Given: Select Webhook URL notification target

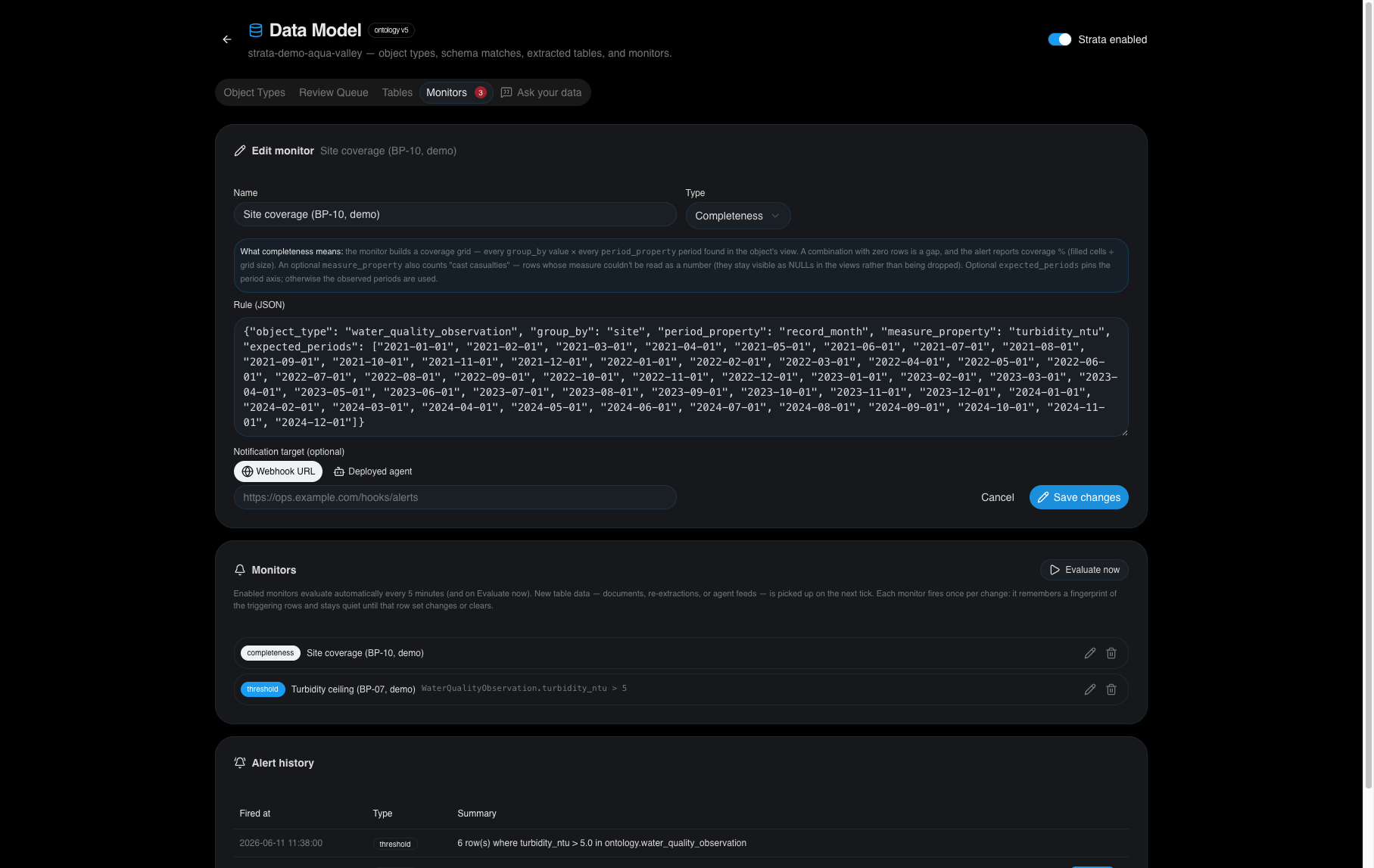Looking at the screenshot, I should (279, 471).
